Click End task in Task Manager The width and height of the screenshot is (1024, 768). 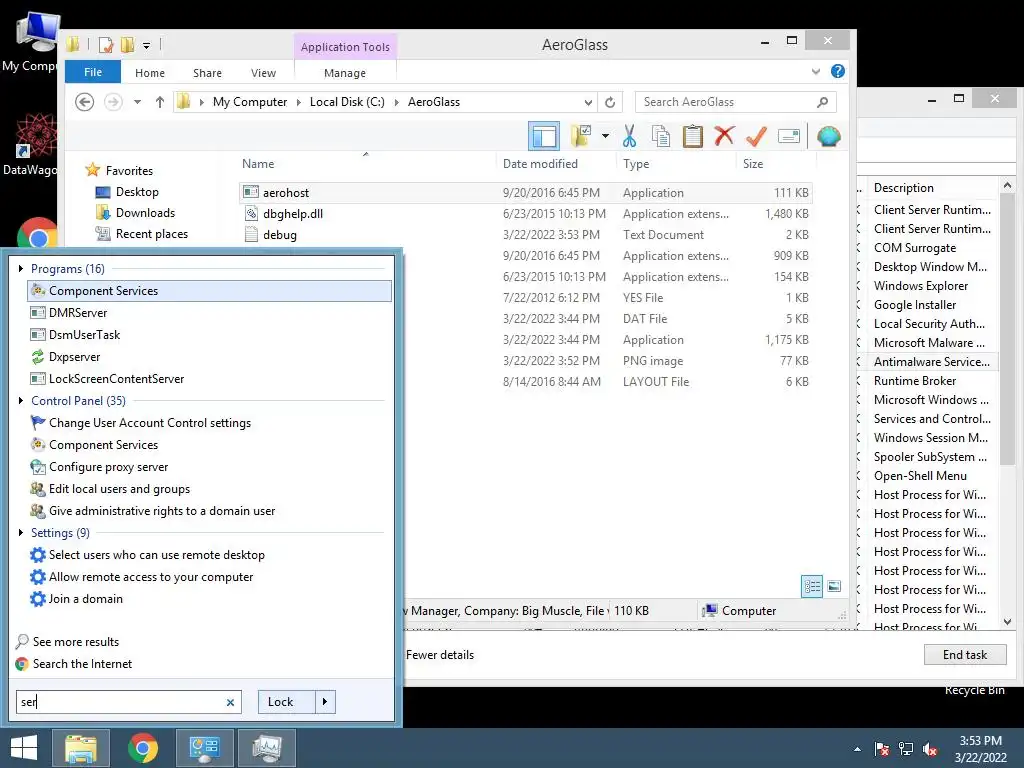click(965, 655)
